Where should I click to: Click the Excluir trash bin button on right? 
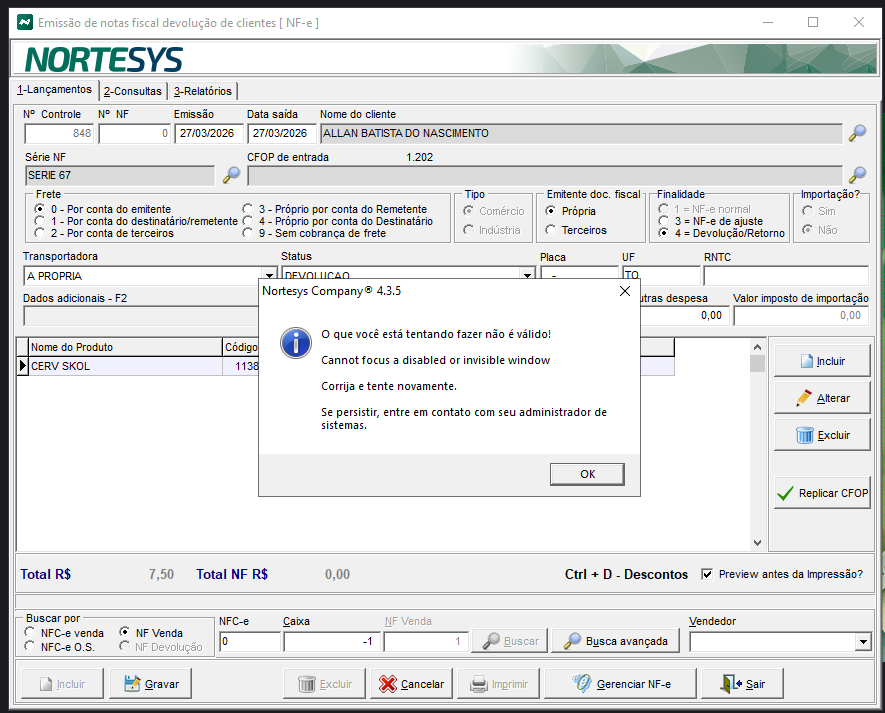(x=821, y=435)
